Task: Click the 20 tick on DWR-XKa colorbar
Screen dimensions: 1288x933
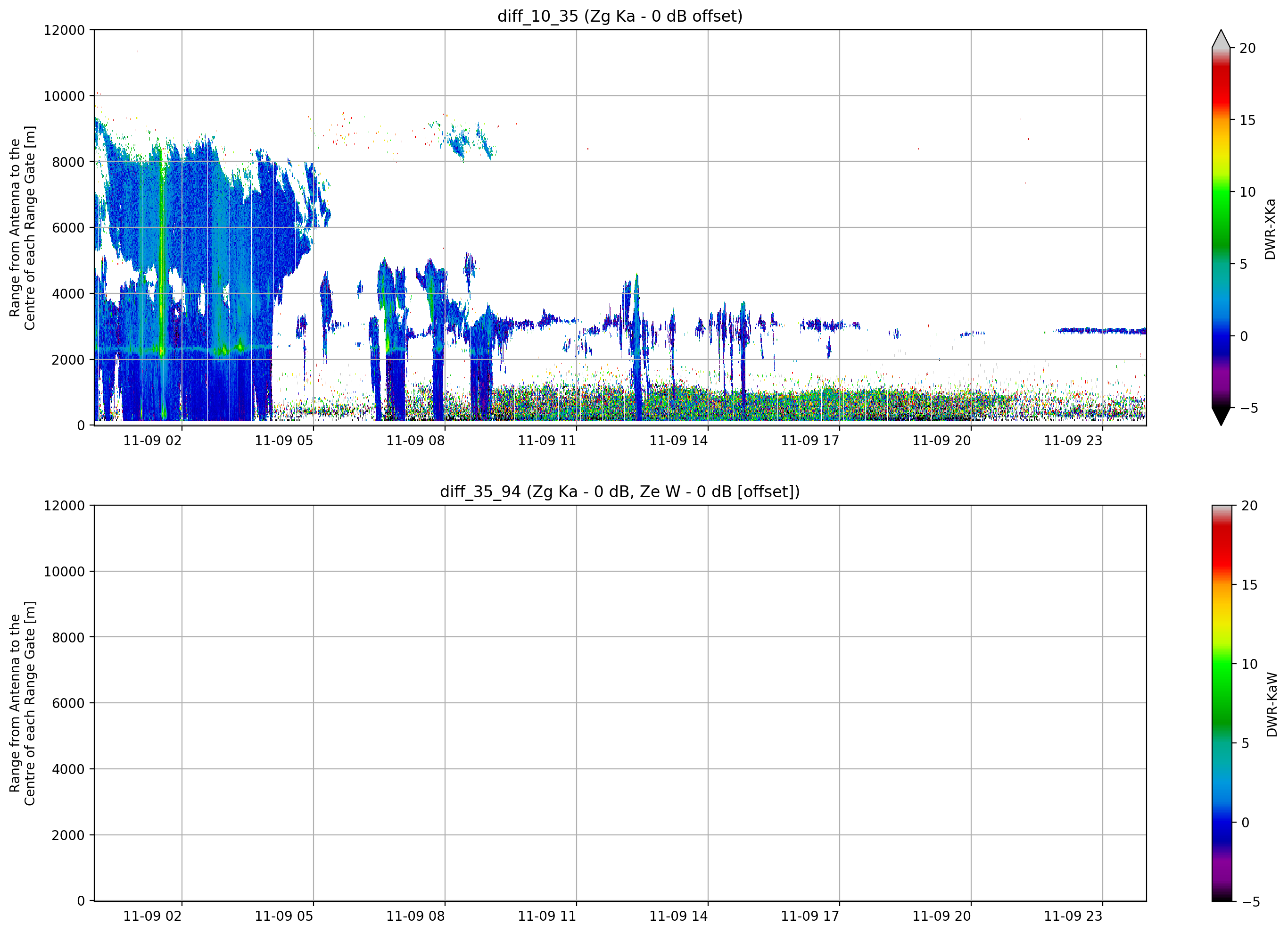Action: click(1247, 48)
